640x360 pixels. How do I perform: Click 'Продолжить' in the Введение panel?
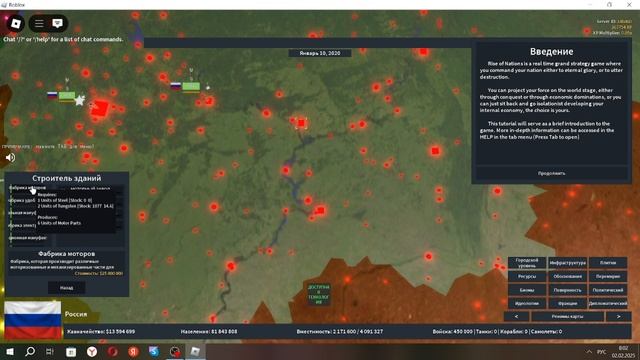coord(551,173)
